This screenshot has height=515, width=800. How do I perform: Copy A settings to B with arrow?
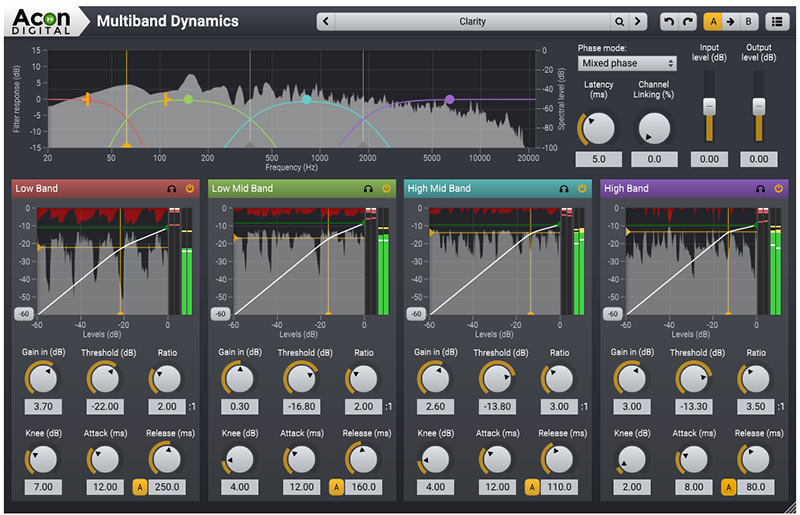tap(731, 21)
